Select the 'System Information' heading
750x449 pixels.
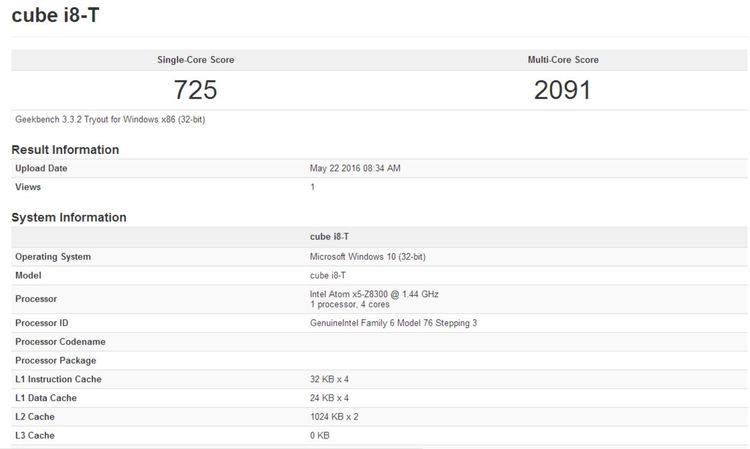coord(69,218)
